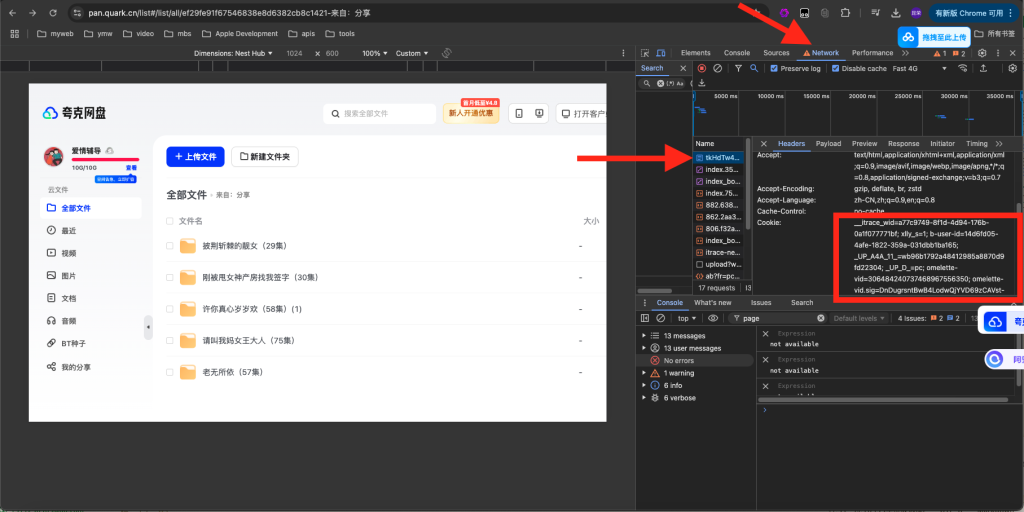The height and width of the screenshot is (512, 1024).
Task: Tick checkbox for 许你真心岁岁欢 folder
Action: click(x=170, y=309)
